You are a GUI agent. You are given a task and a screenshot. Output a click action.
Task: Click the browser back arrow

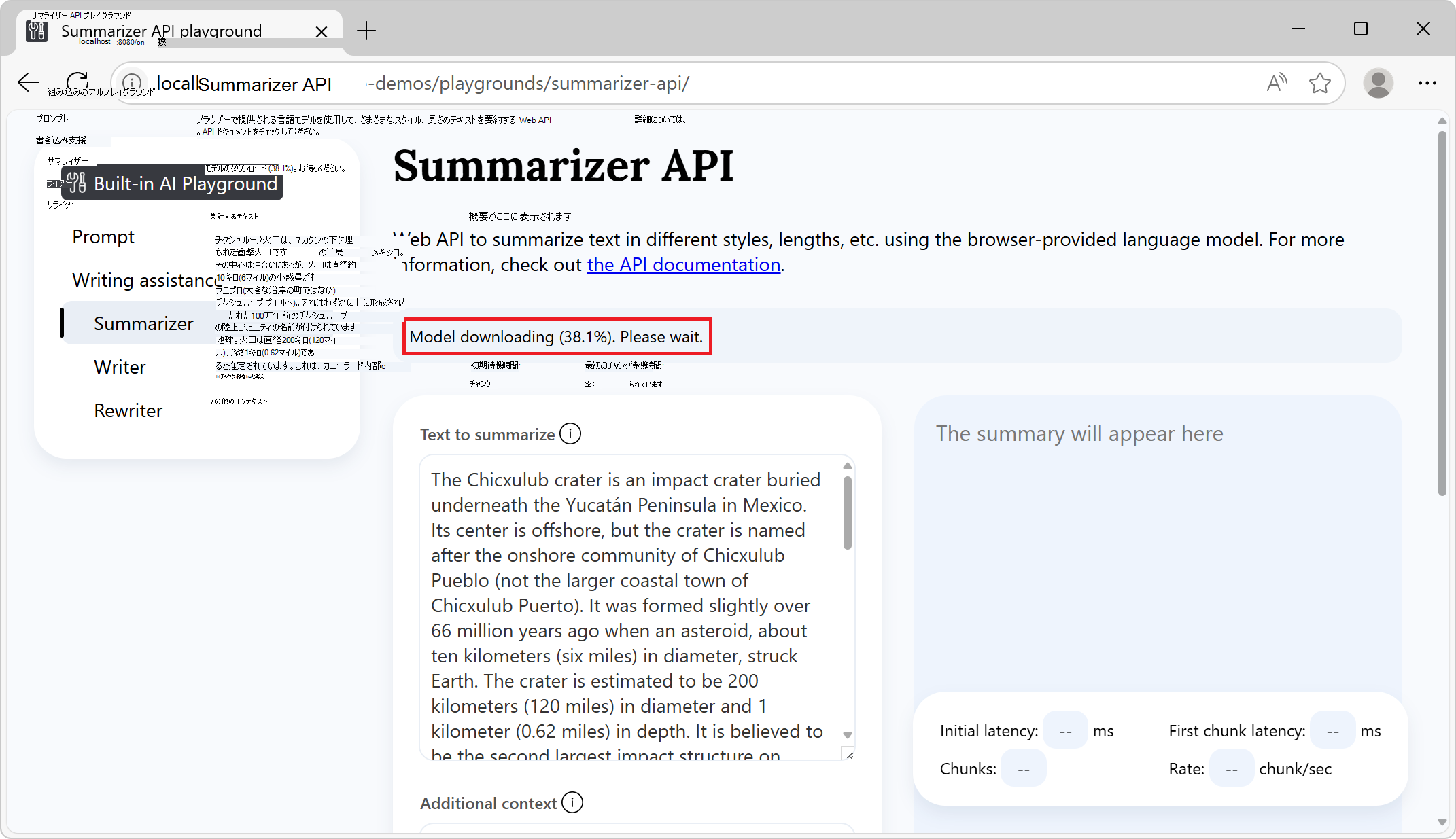coord(28,83)
